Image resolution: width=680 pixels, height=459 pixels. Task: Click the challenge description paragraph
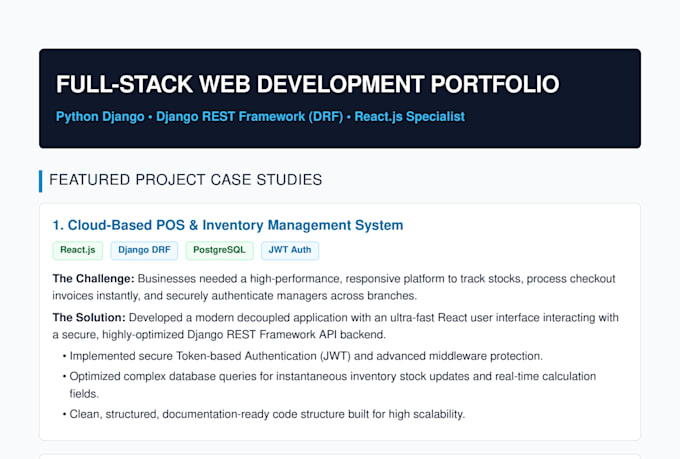[x=336, y=287]
